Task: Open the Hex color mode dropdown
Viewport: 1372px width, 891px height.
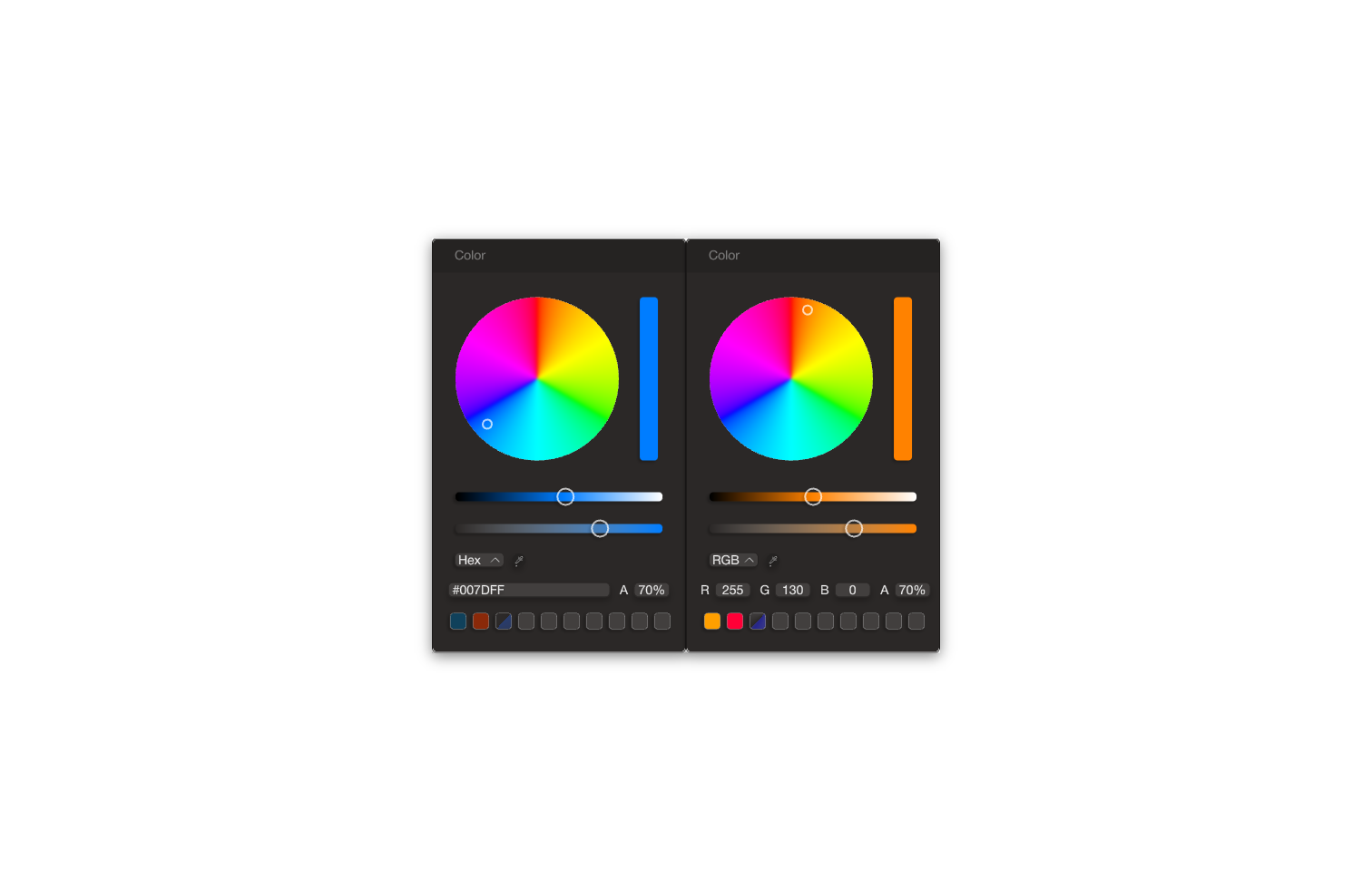Action: [x=478, y=561]
